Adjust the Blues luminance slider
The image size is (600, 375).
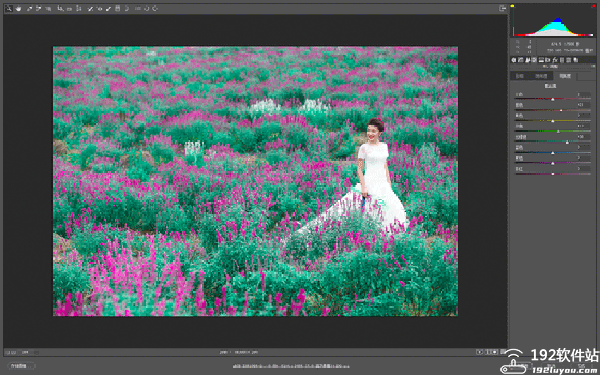[x=553, y=153]
